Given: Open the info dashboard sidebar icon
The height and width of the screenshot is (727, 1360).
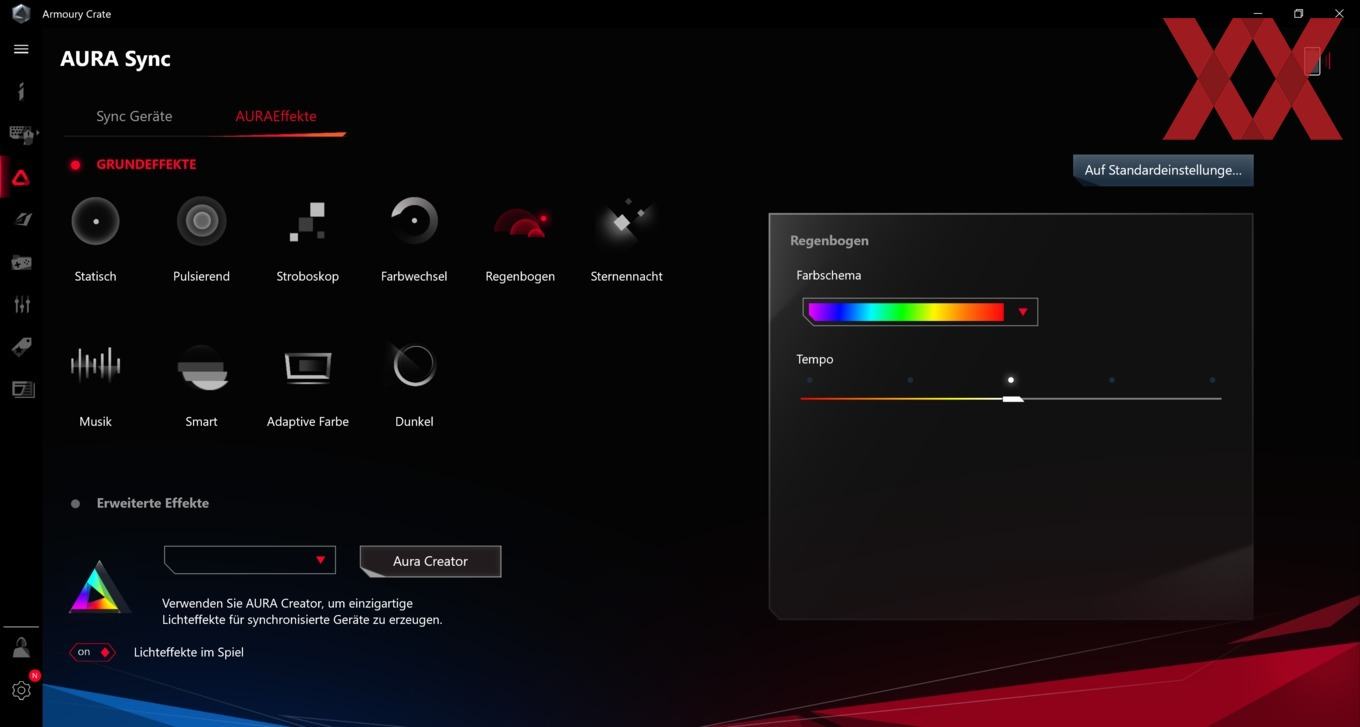Looking at the screenshot, I should pyautogui.click(x=21, y=91).
